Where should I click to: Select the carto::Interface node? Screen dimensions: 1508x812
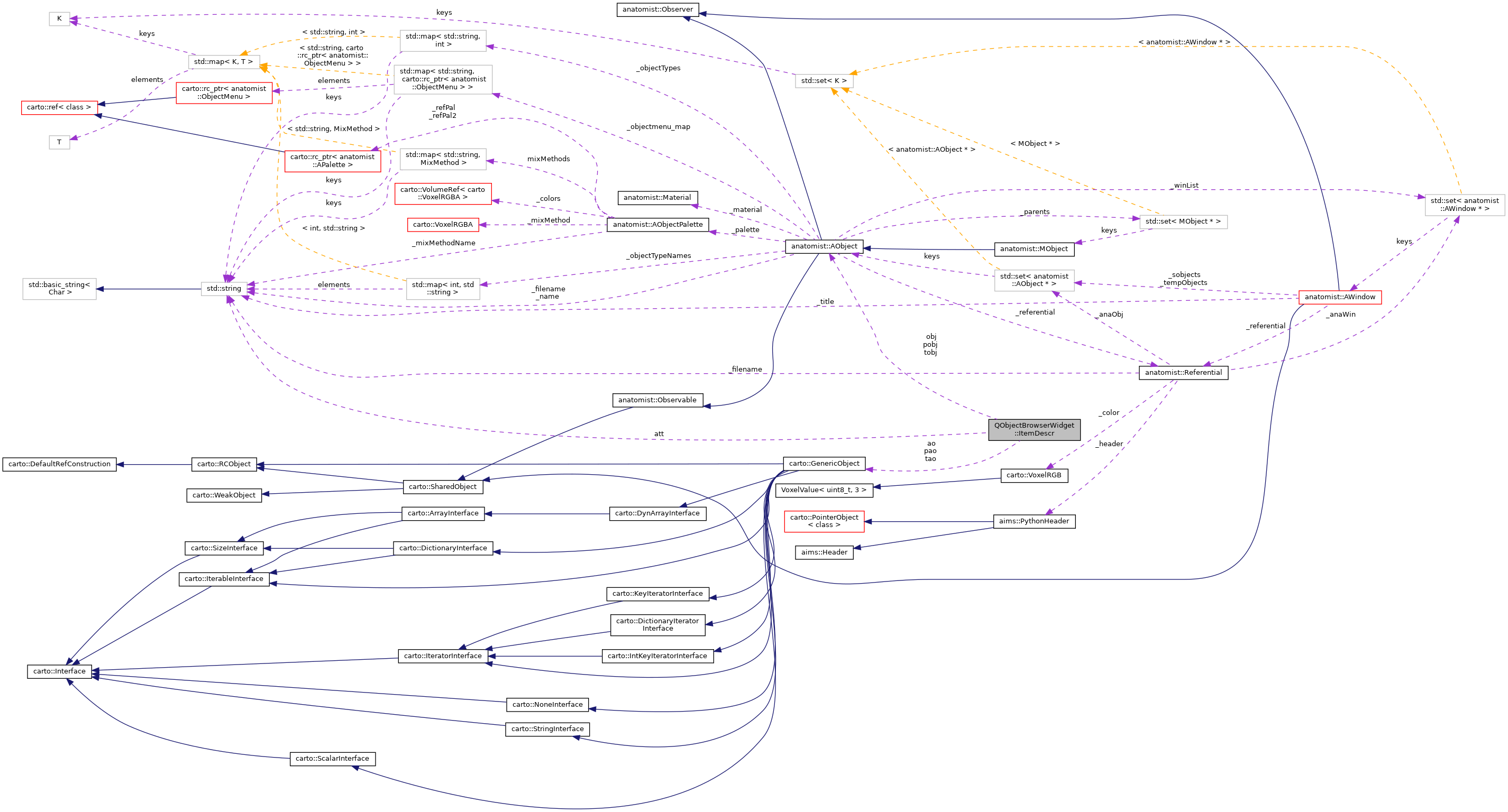click(x=59, y=671)
